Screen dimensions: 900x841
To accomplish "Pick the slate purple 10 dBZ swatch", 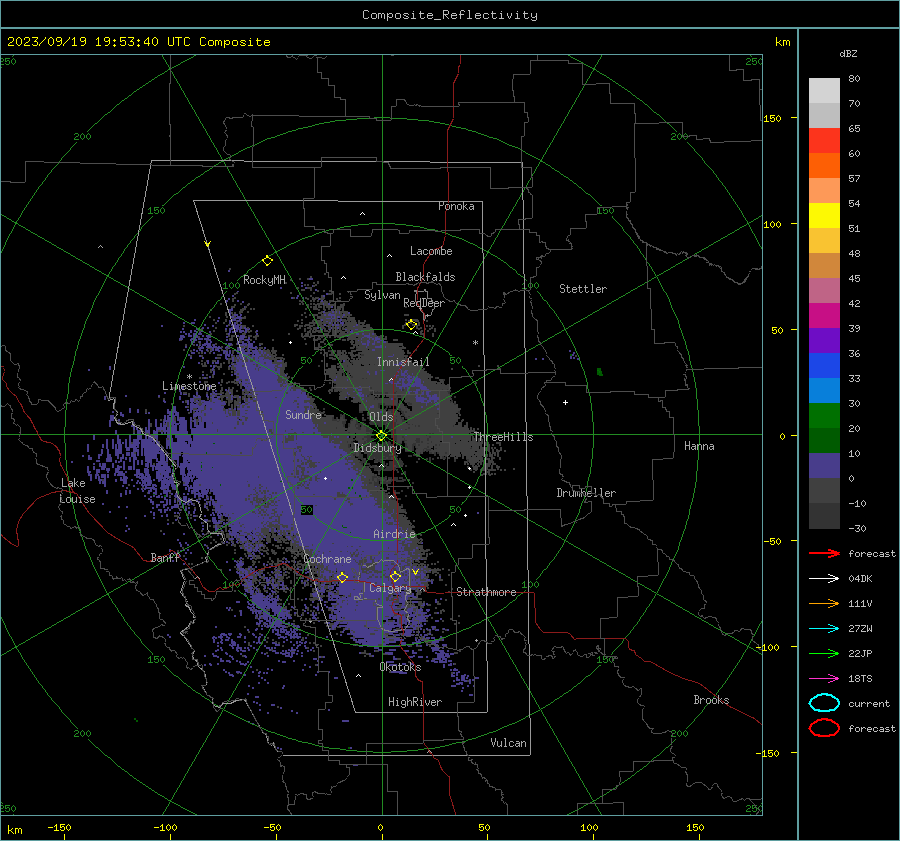I will [x=824, y=466].
